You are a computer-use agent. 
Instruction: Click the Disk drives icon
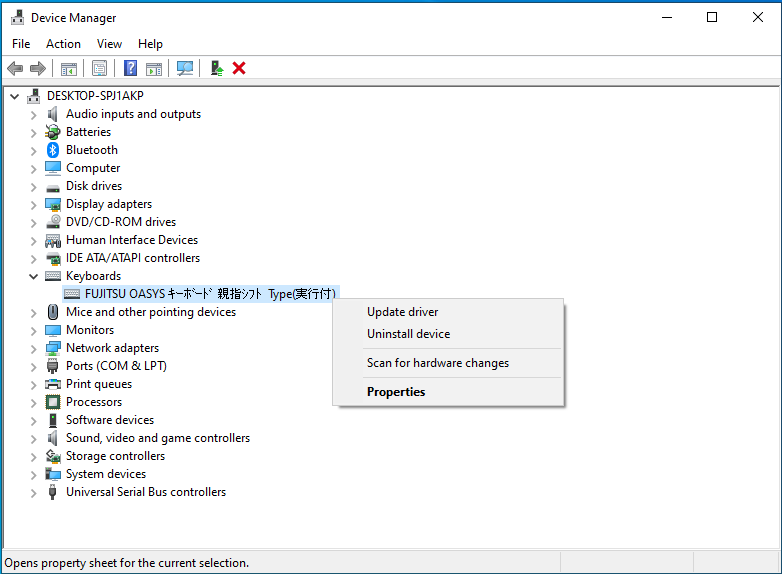53,188
